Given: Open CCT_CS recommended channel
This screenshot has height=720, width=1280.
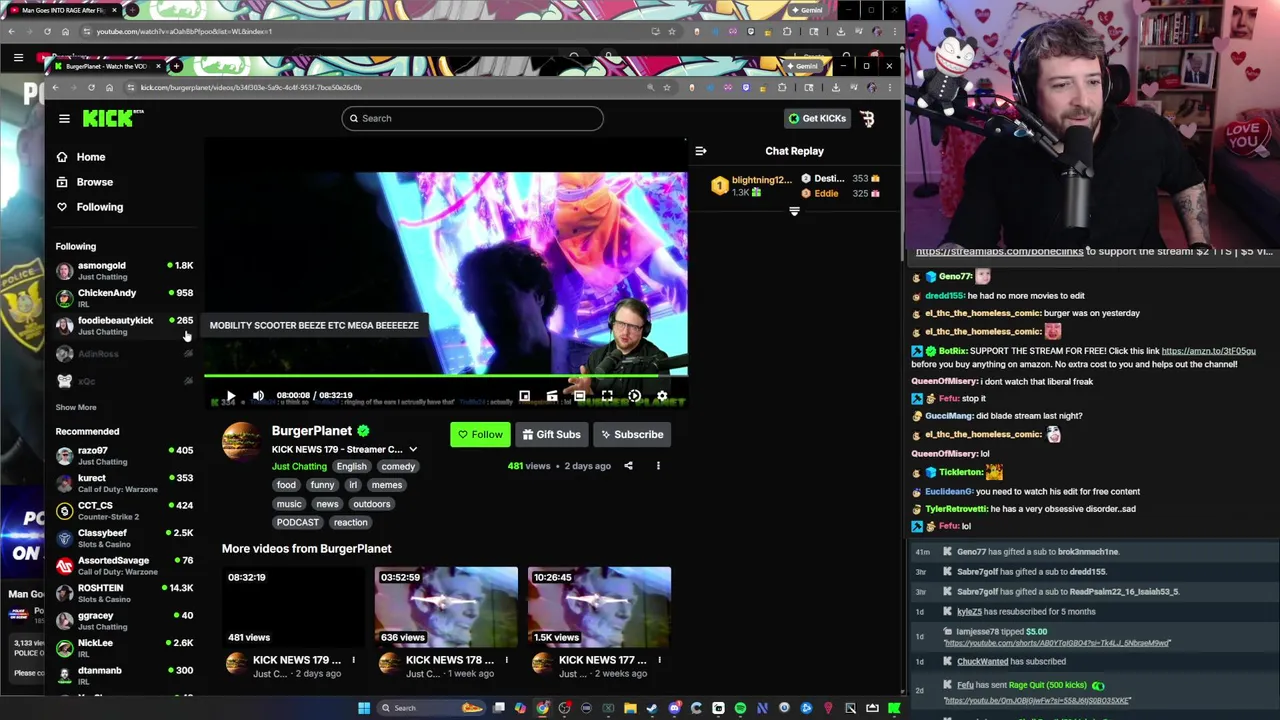Looking at the screenshot, I should pyautogui.click(x=124, y=510).
